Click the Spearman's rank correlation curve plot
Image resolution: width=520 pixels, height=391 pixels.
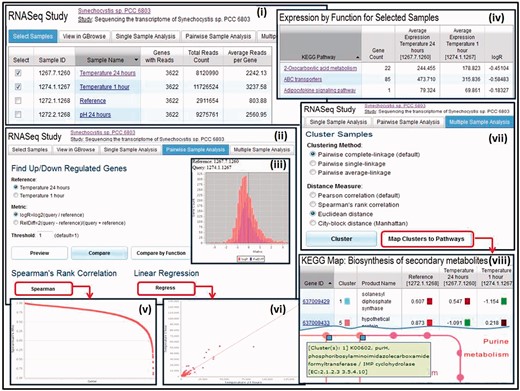click(83, 342)
